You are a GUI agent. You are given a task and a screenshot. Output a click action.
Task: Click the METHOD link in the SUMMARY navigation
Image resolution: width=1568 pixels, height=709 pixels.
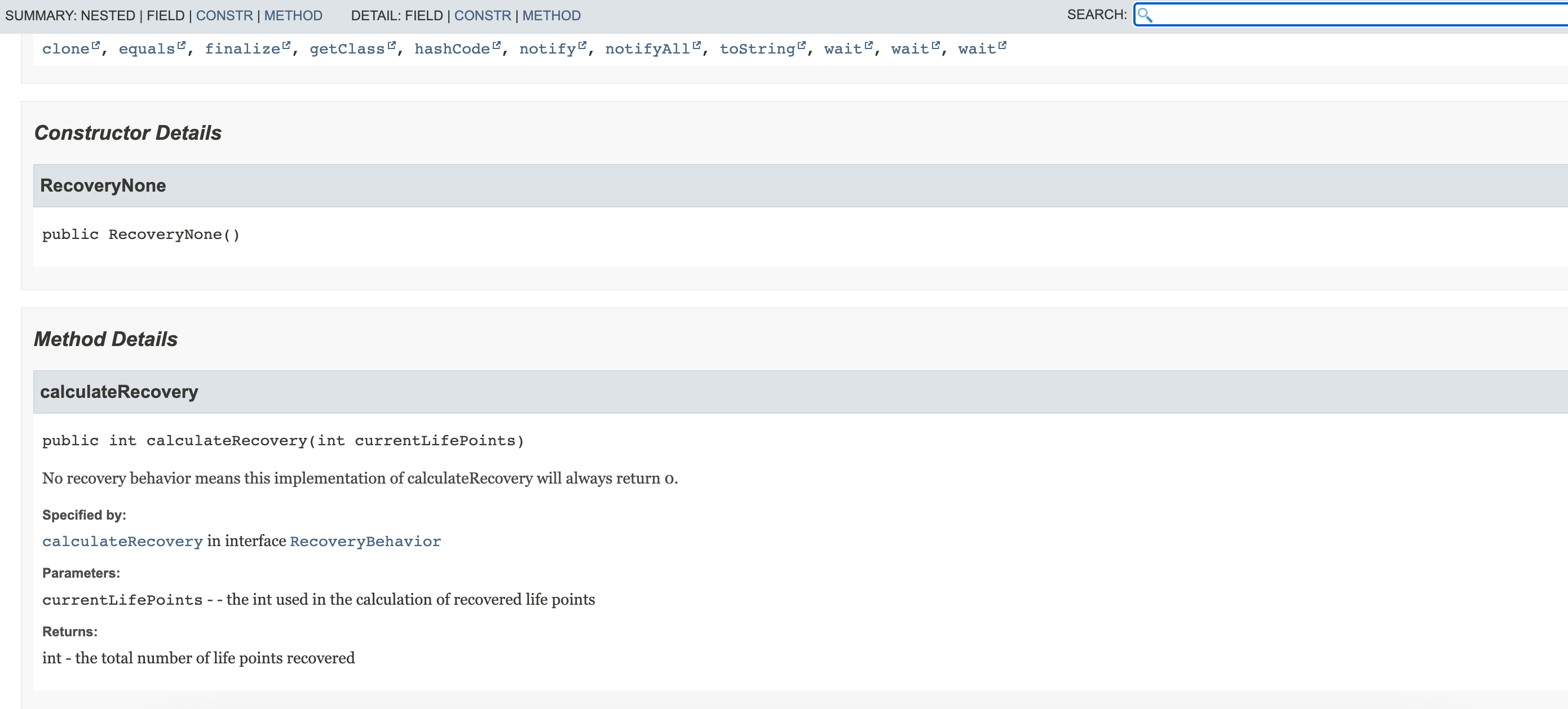tap(293, 15)
